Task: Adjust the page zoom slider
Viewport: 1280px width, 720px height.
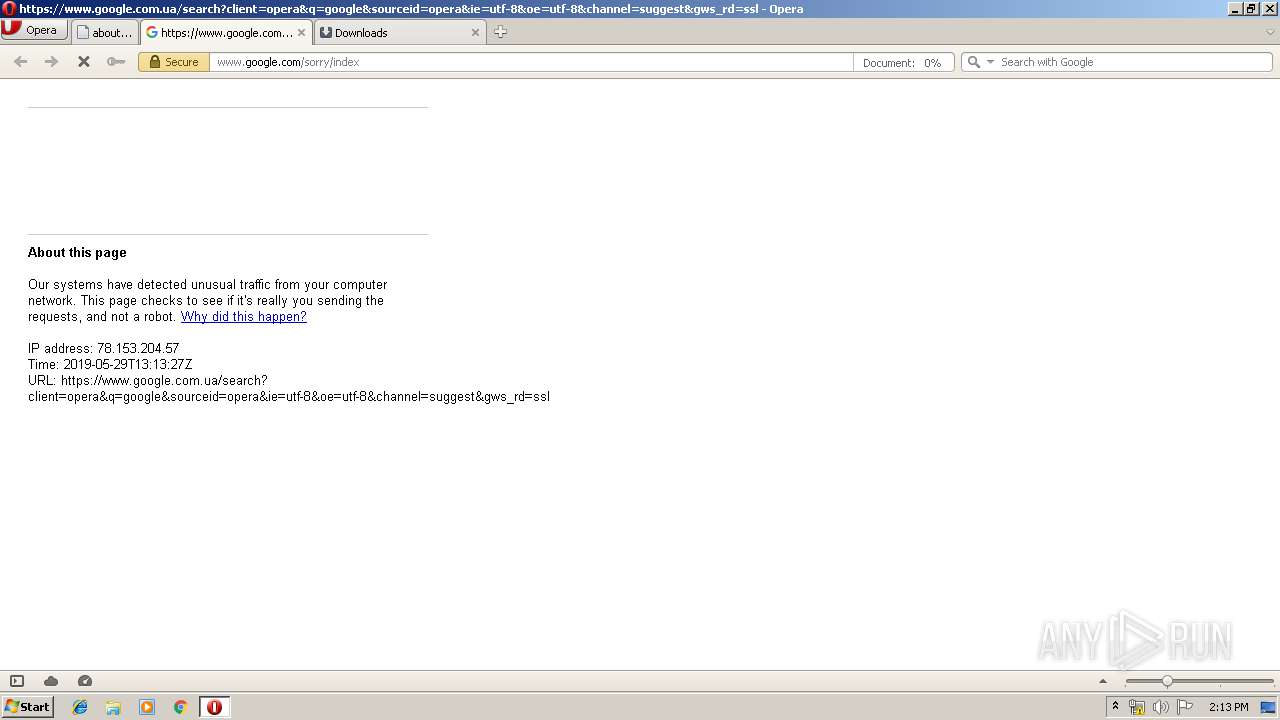Action: click(1199, 681)
